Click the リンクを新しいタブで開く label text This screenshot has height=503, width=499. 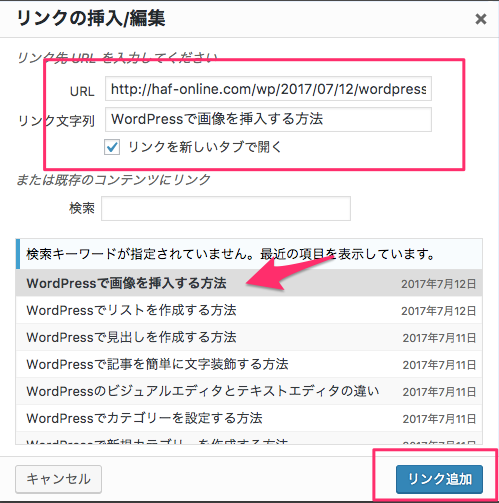tap(205, 147)
